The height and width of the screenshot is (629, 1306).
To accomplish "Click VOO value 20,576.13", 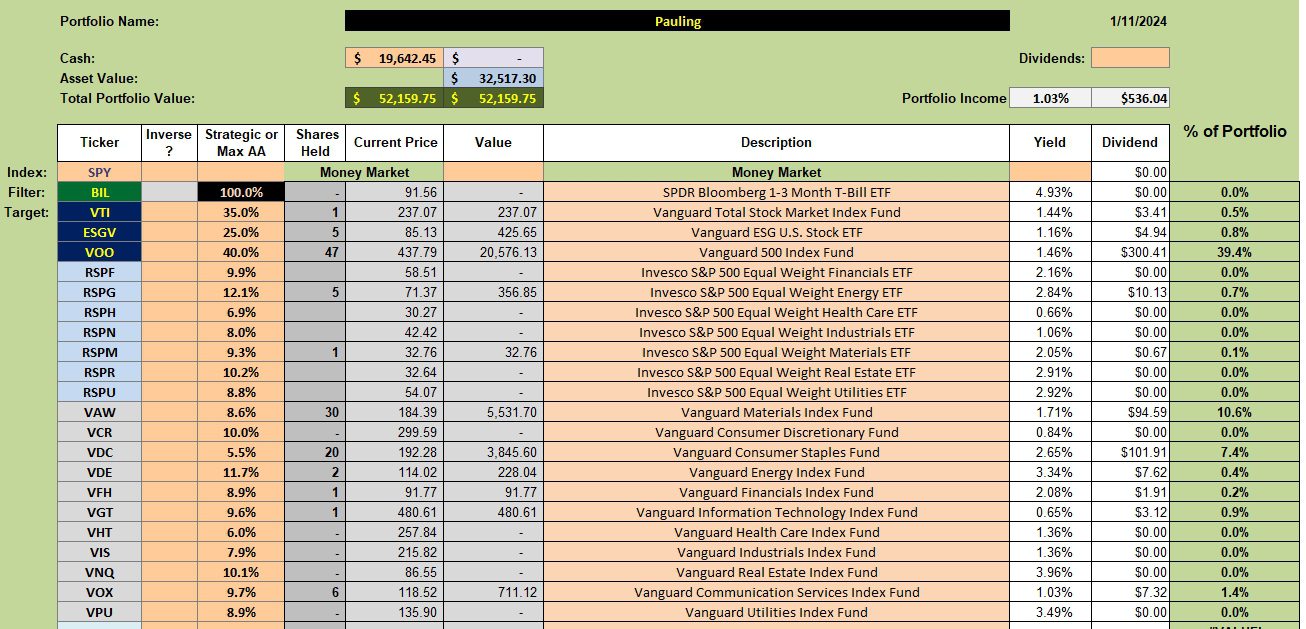I will coord(493,252).
